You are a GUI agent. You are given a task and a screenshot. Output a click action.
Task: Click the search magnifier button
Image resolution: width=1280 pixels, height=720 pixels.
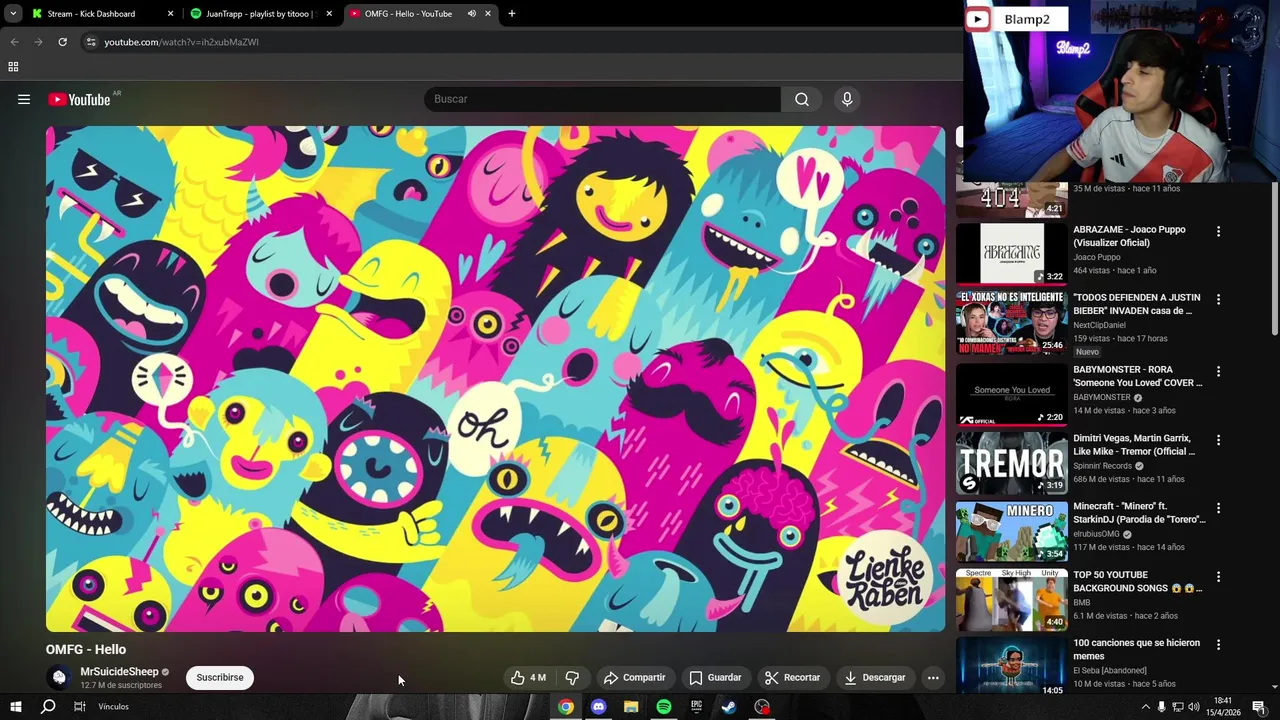(x=802, y=99)
